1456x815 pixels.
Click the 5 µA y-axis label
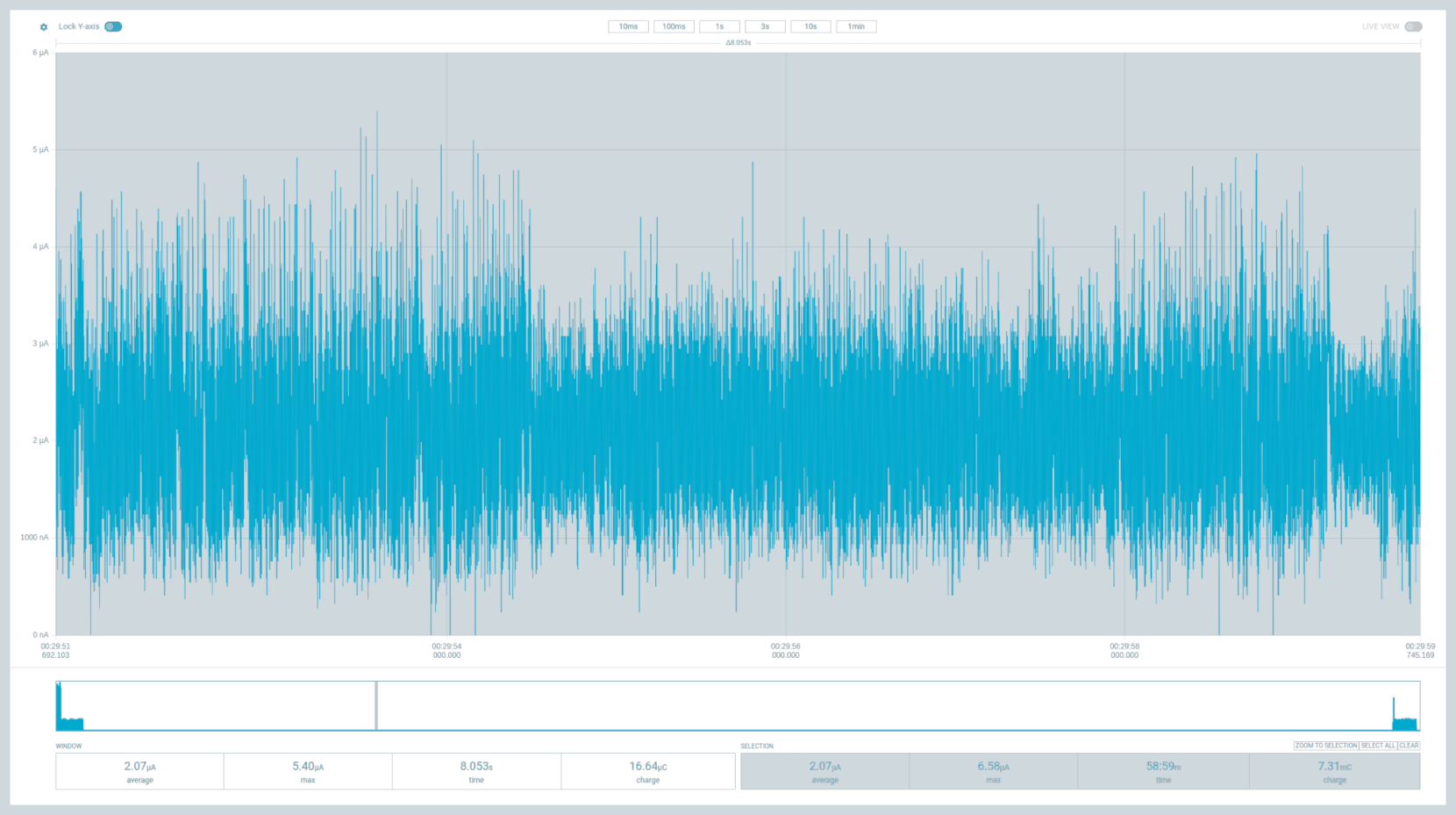(40, 150)
